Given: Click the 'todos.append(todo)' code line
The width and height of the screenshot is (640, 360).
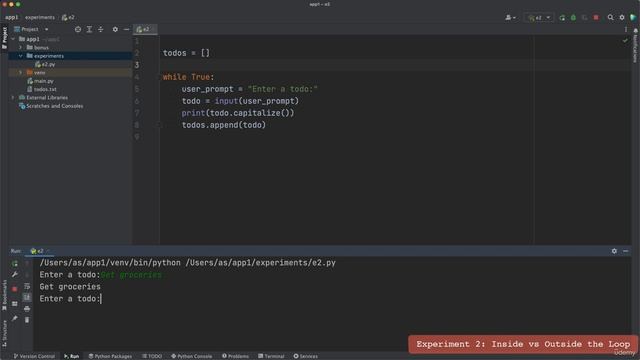Looking at the screenshot, I should tap(224, 125).
